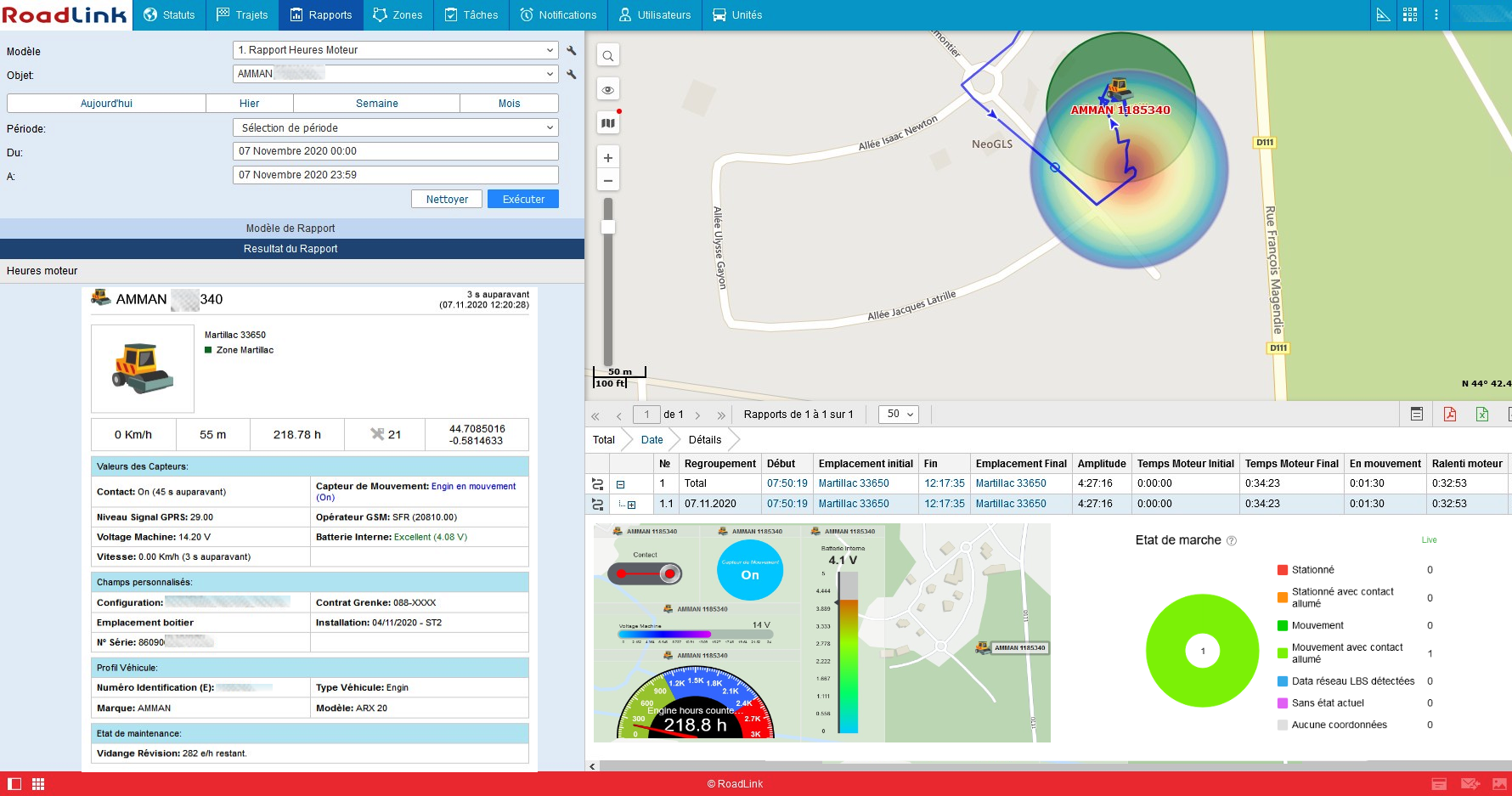Viewport: 1512px width, 796px height.
Task: Click the Nettoyer button
Action: click(x=447, y=199)
